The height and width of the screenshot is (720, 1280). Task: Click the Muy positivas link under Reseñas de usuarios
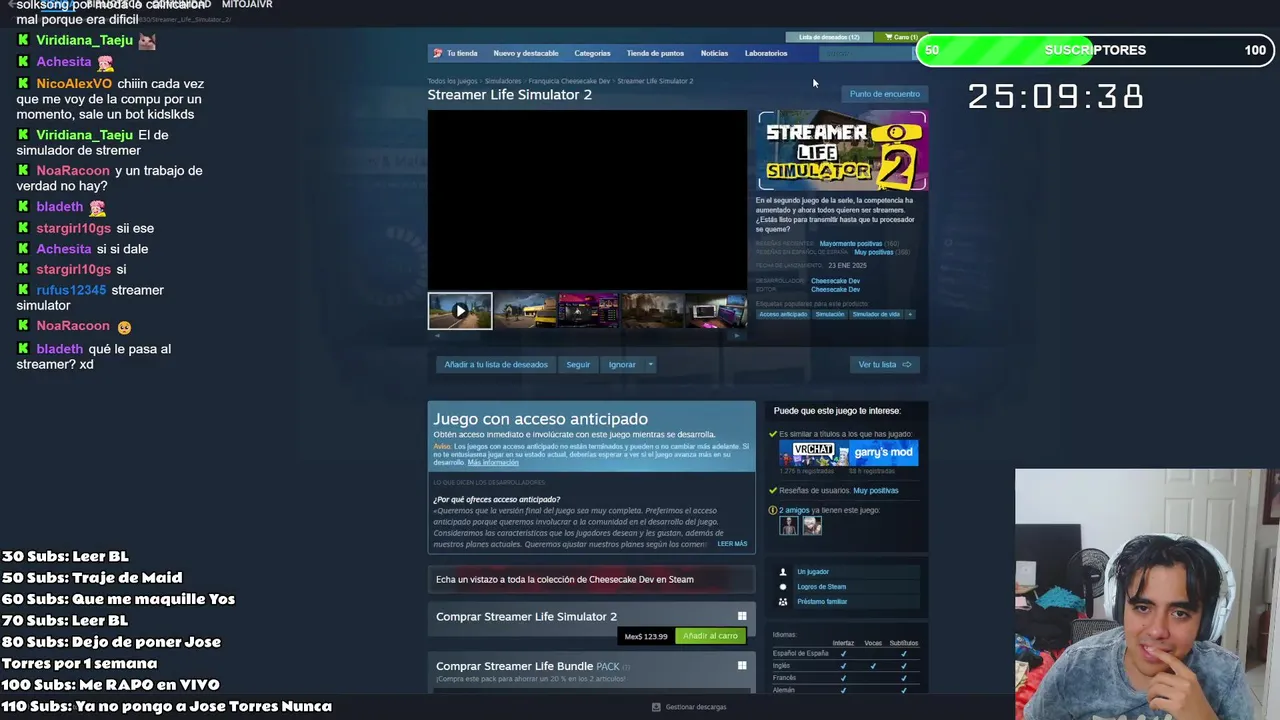(876, 491)
